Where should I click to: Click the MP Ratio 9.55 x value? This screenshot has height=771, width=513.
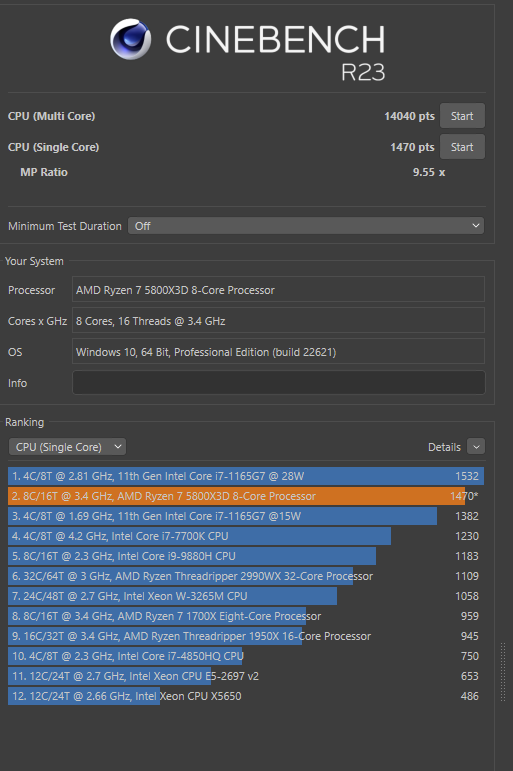click(429, 172)
